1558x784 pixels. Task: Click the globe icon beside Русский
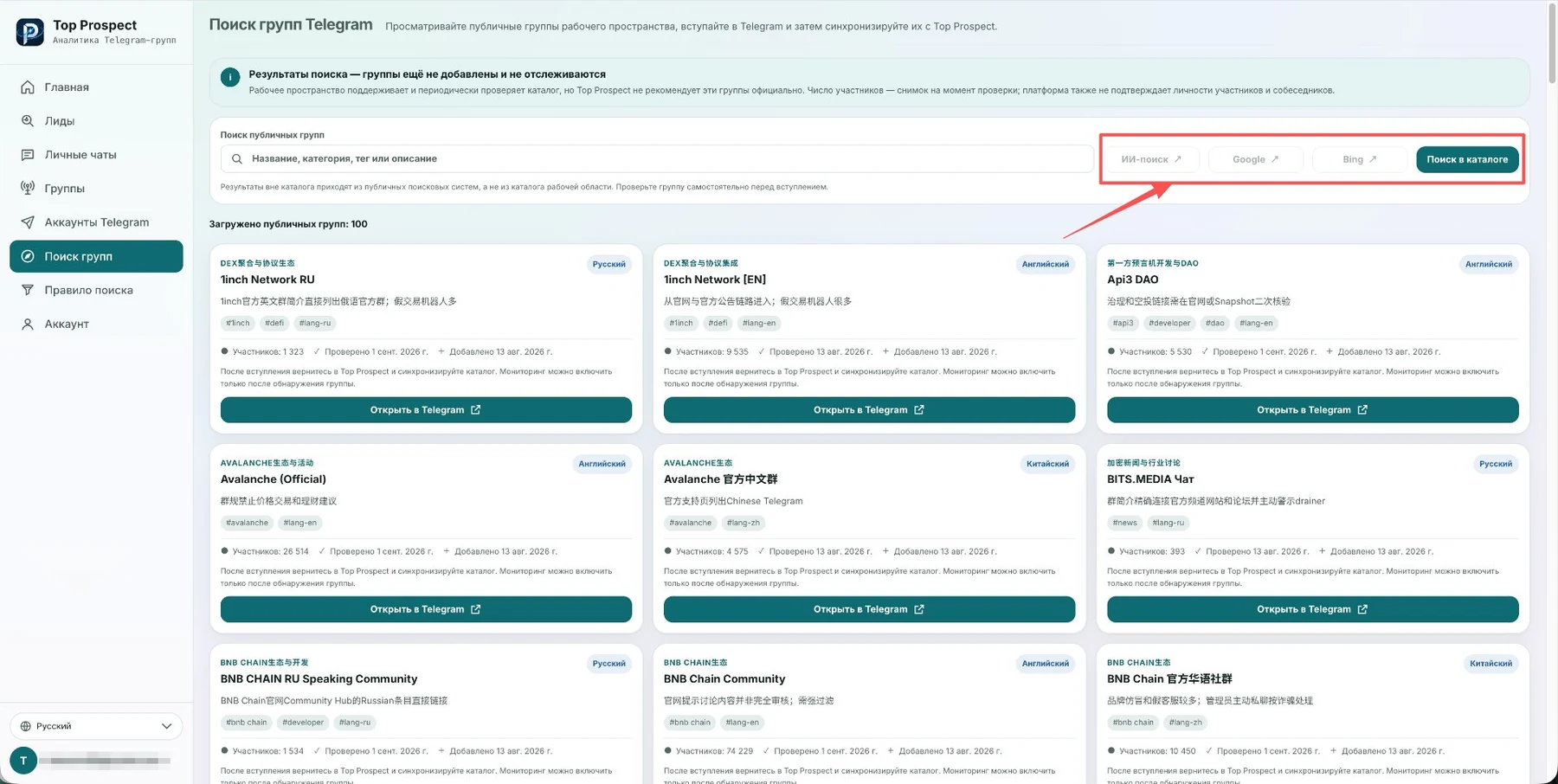click(x=26, y=726)
